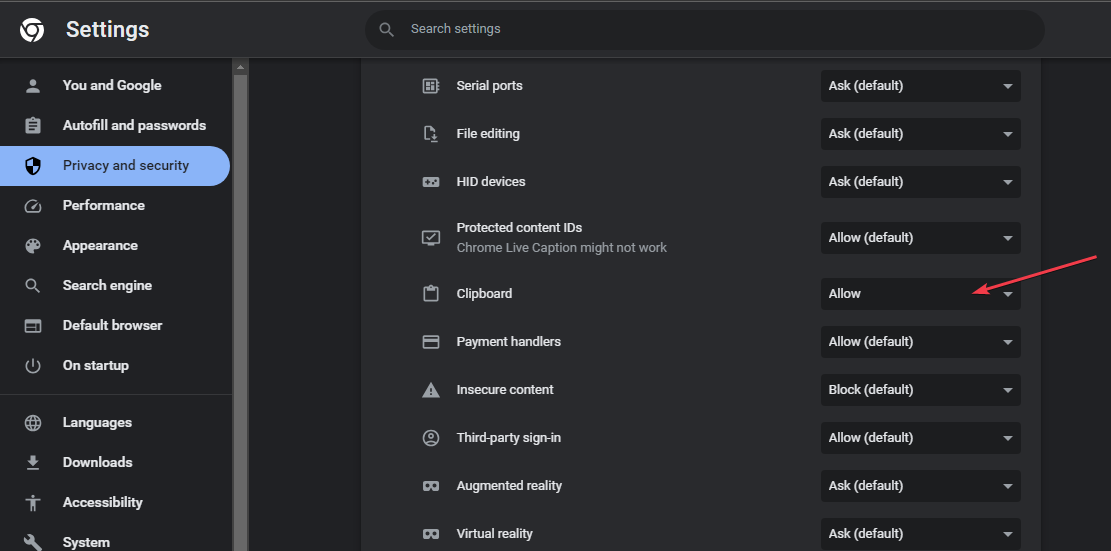
Task: Click the Payment handlers card icon
Action: pyautogui.click(x=431, y=341)
